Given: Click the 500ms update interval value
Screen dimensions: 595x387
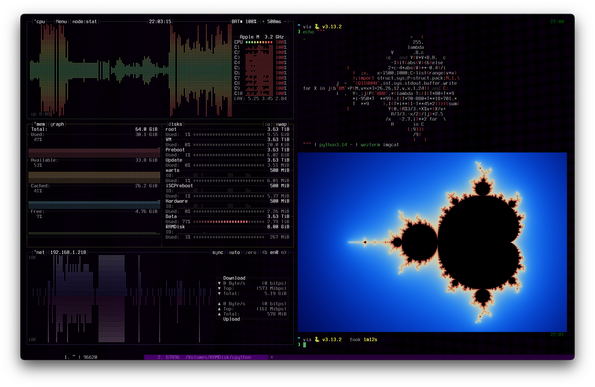Looking at the screenshot, I should [274, 22].
